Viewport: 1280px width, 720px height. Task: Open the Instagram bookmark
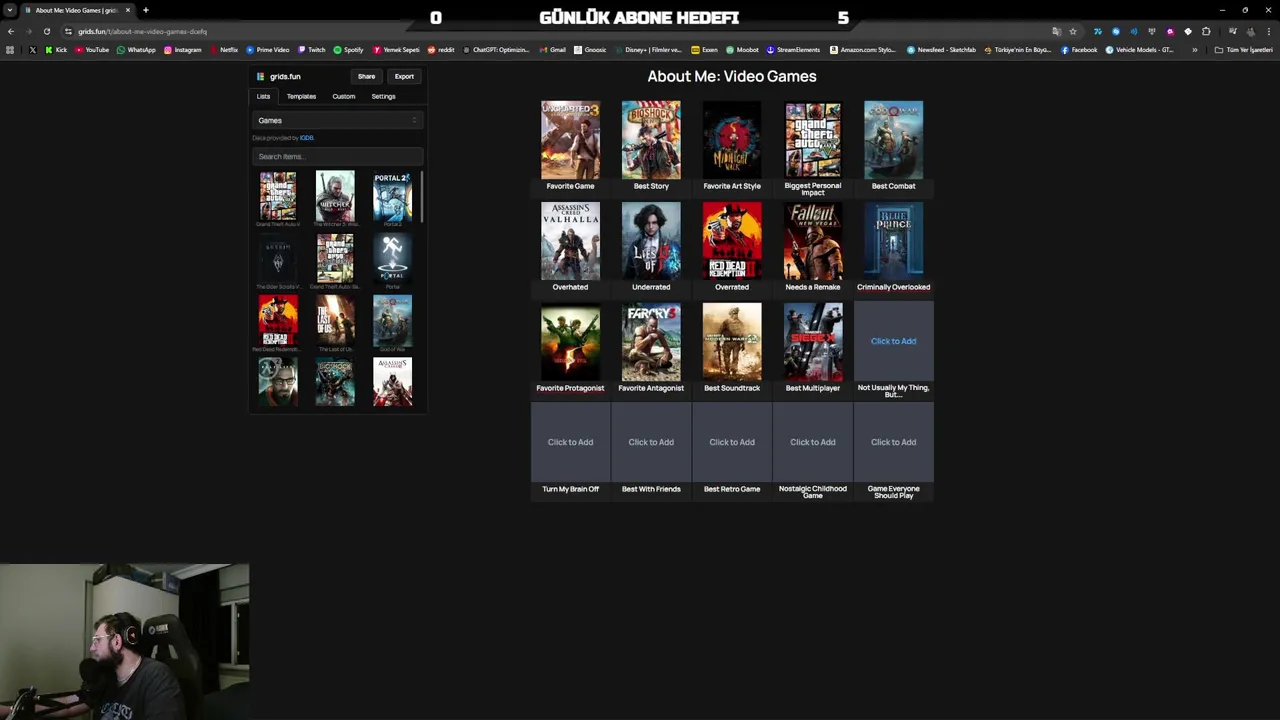point(182,50)
